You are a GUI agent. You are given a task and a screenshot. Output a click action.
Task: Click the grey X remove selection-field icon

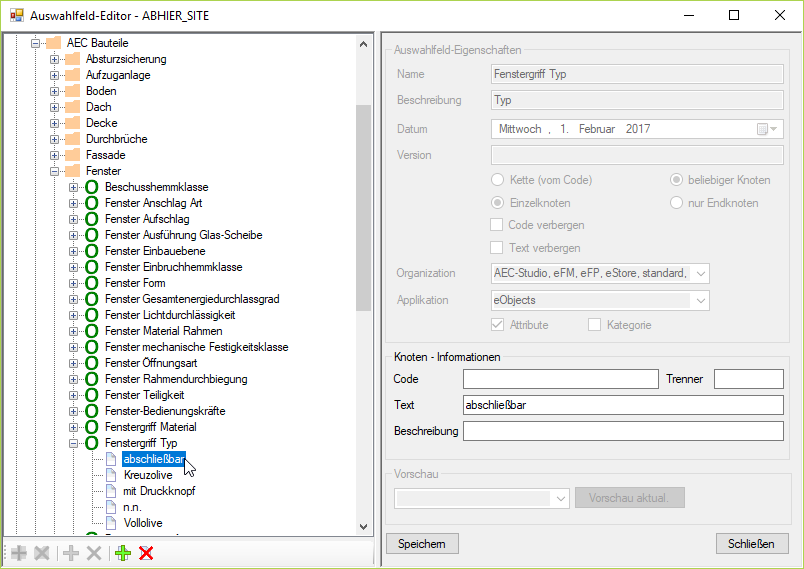(x=94, y=553)
